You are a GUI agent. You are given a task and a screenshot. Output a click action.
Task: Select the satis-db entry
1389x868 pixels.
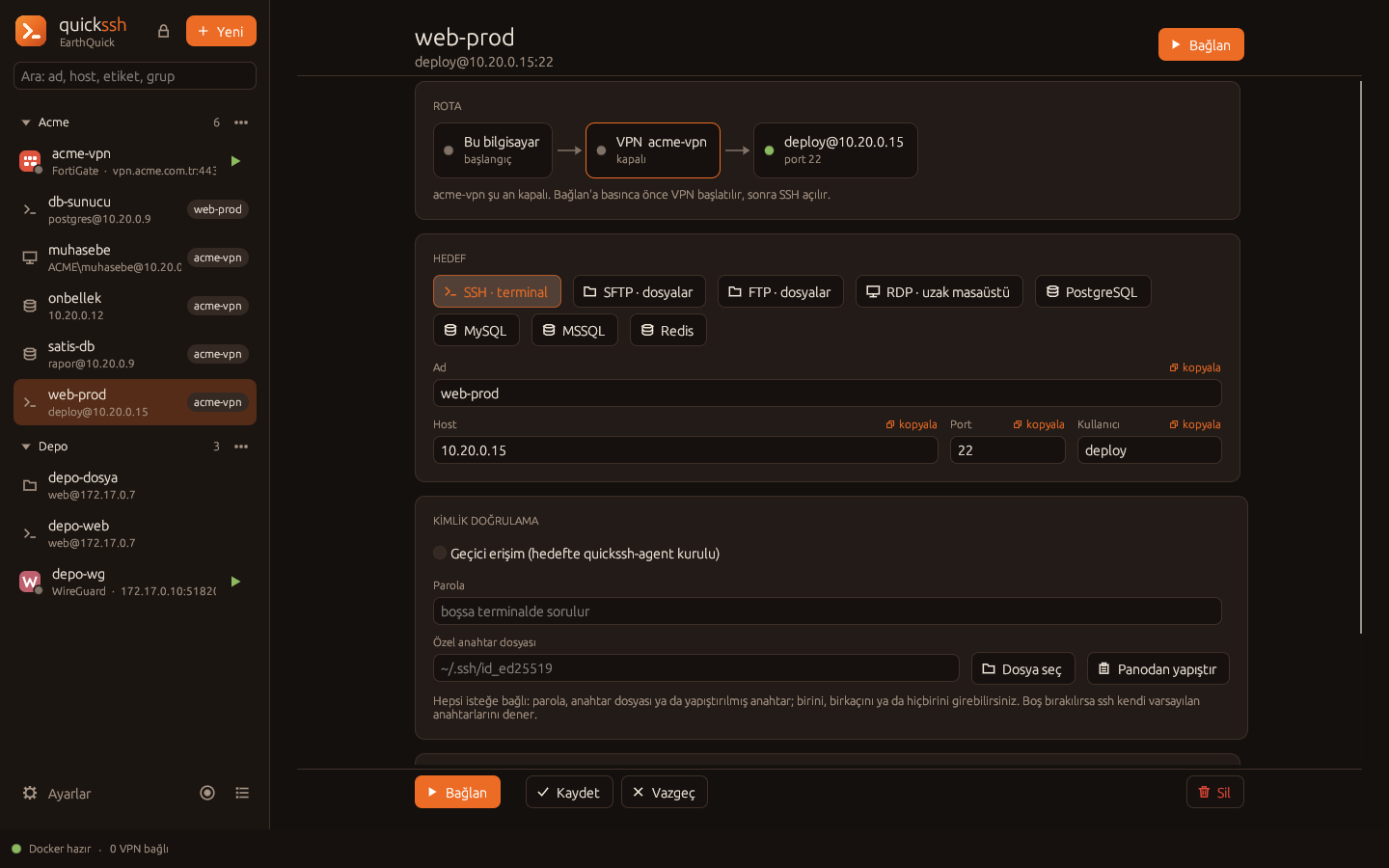point(135,354)
